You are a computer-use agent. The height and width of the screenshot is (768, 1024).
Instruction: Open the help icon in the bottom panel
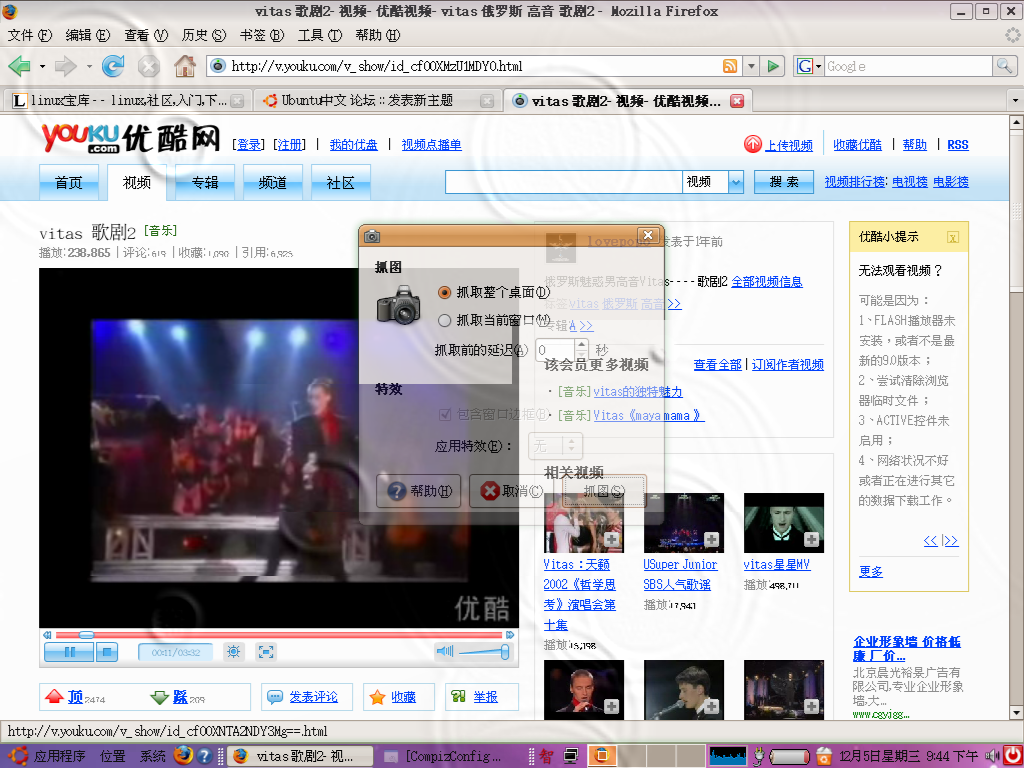(204, 756)
